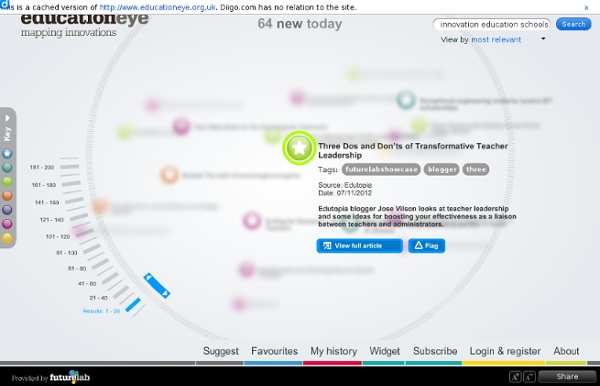Viewport: 600px width, 386px height.
Task: Select the purple key circle
Action: click(7, 210)
